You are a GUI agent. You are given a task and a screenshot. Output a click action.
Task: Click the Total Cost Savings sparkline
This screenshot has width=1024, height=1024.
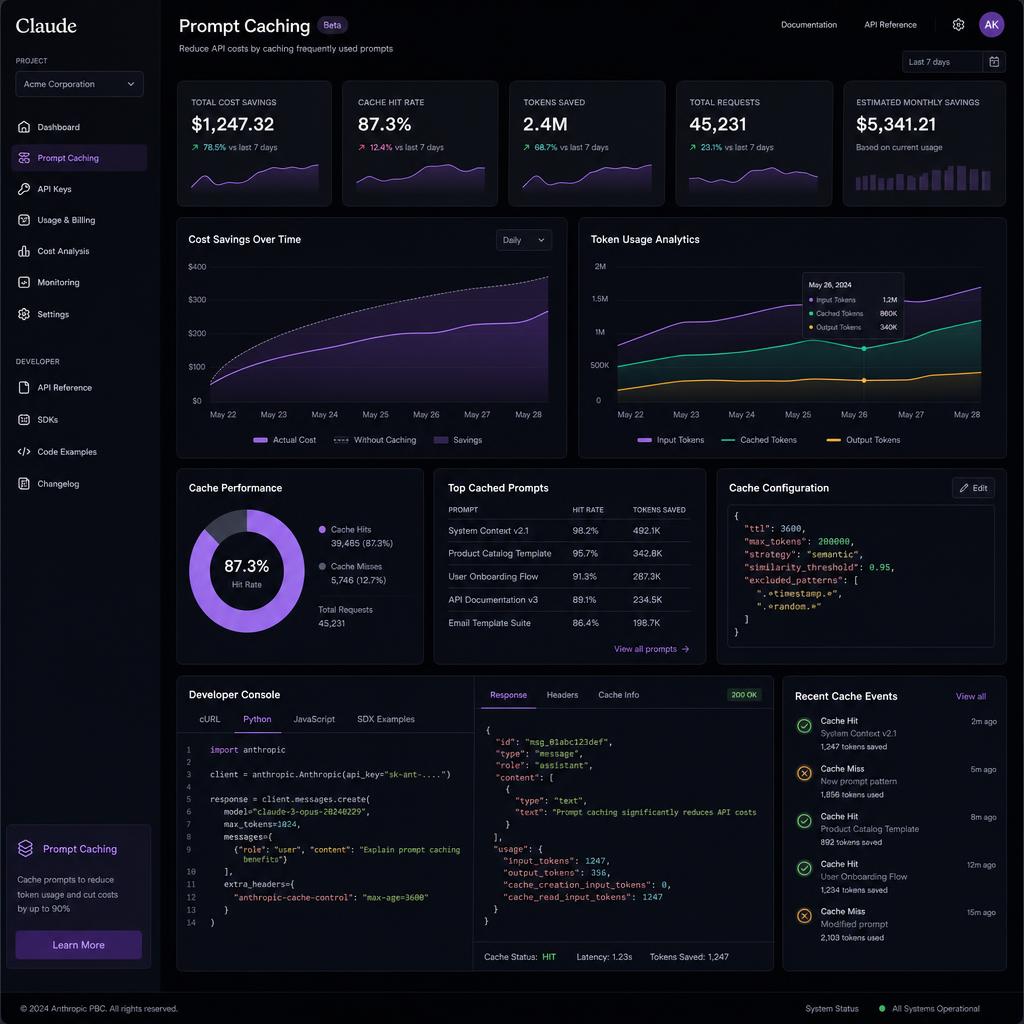255,177
